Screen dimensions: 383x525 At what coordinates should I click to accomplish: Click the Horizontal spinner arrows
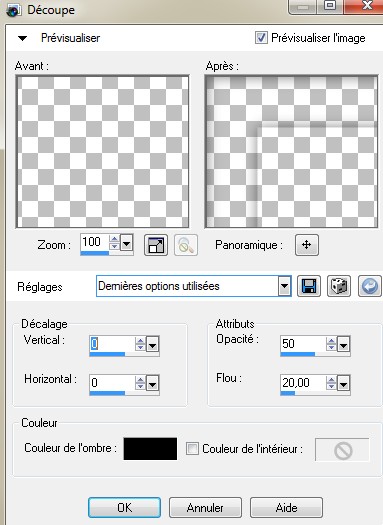tap(140, 383)
